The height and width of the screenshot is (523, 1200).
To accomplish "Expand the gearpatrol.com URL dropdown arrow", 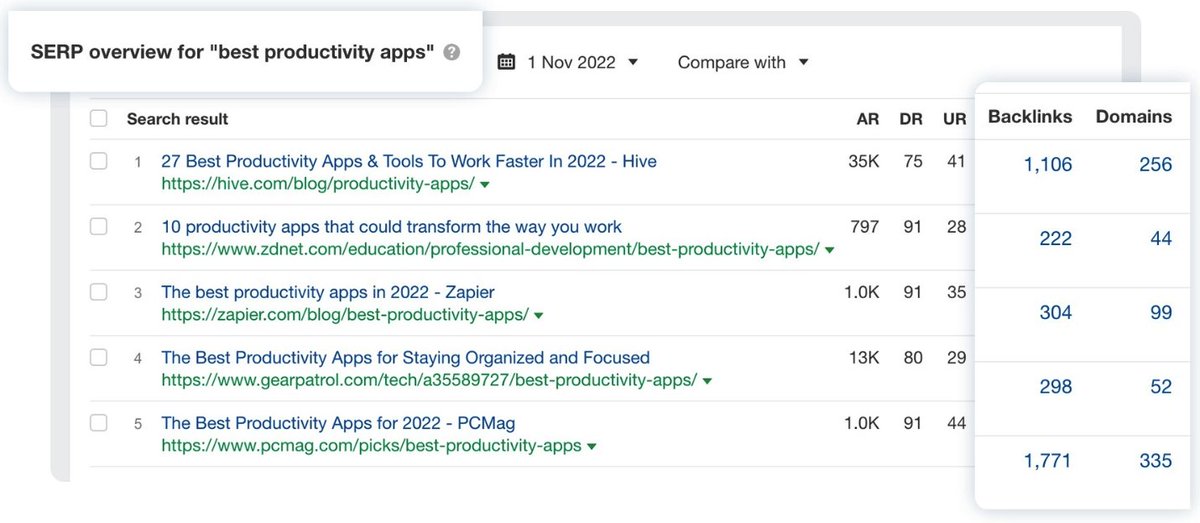I will 708,381.
